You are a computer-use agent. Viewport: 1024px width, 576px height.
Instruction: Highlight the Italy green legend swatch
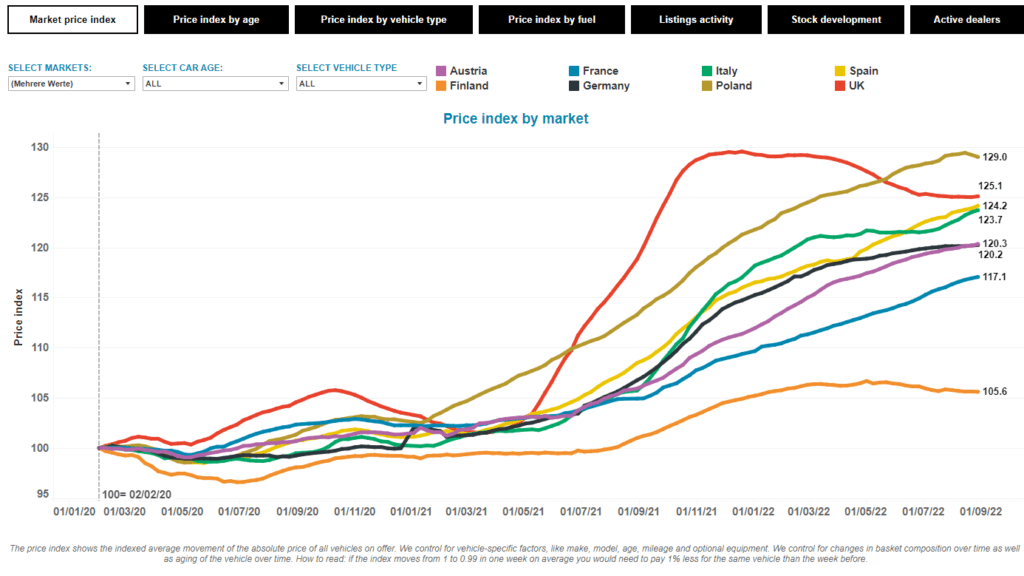click(707, 71)
